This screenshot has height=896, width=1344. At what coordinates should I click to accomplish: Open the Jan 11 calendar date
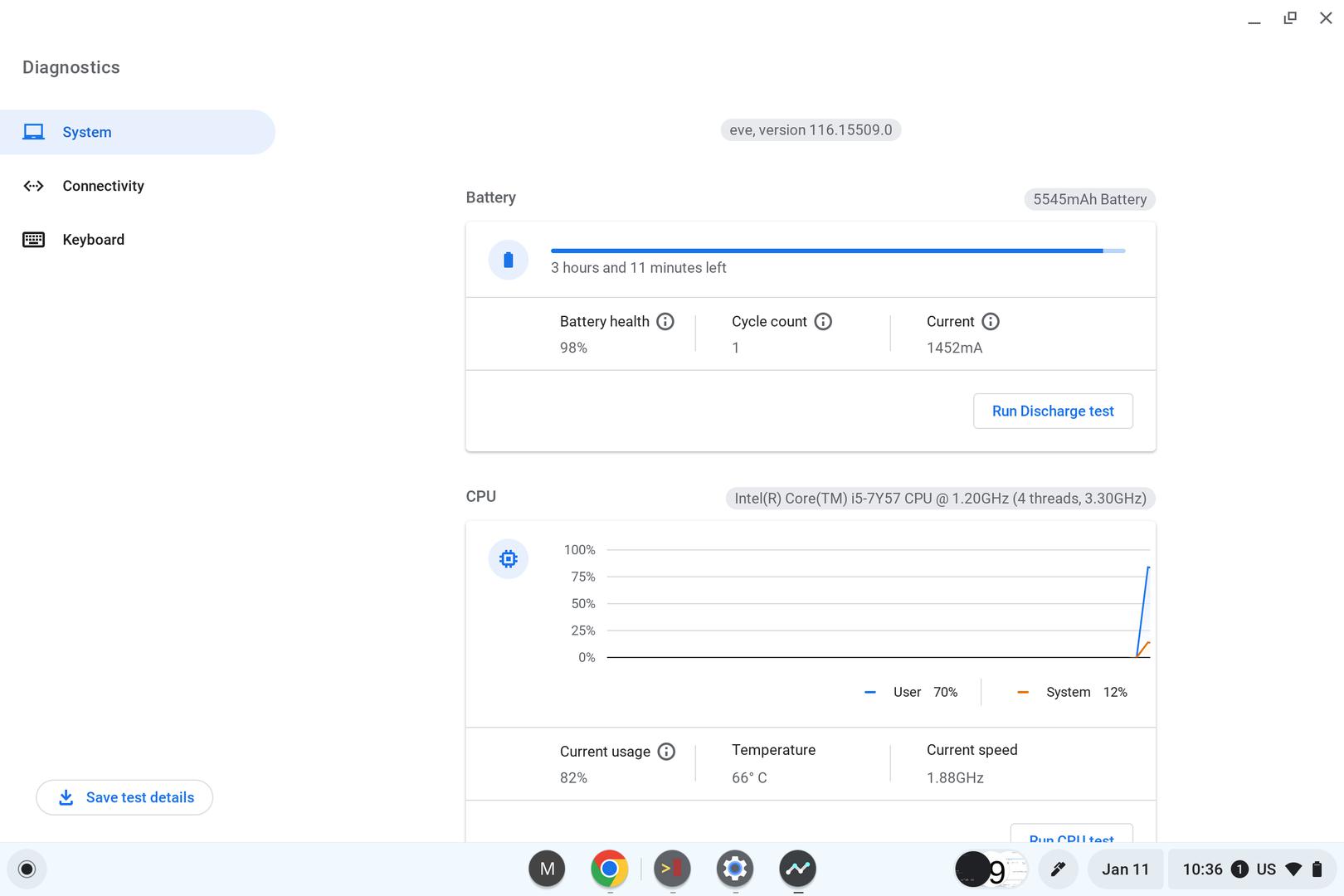click(1125, 869)
